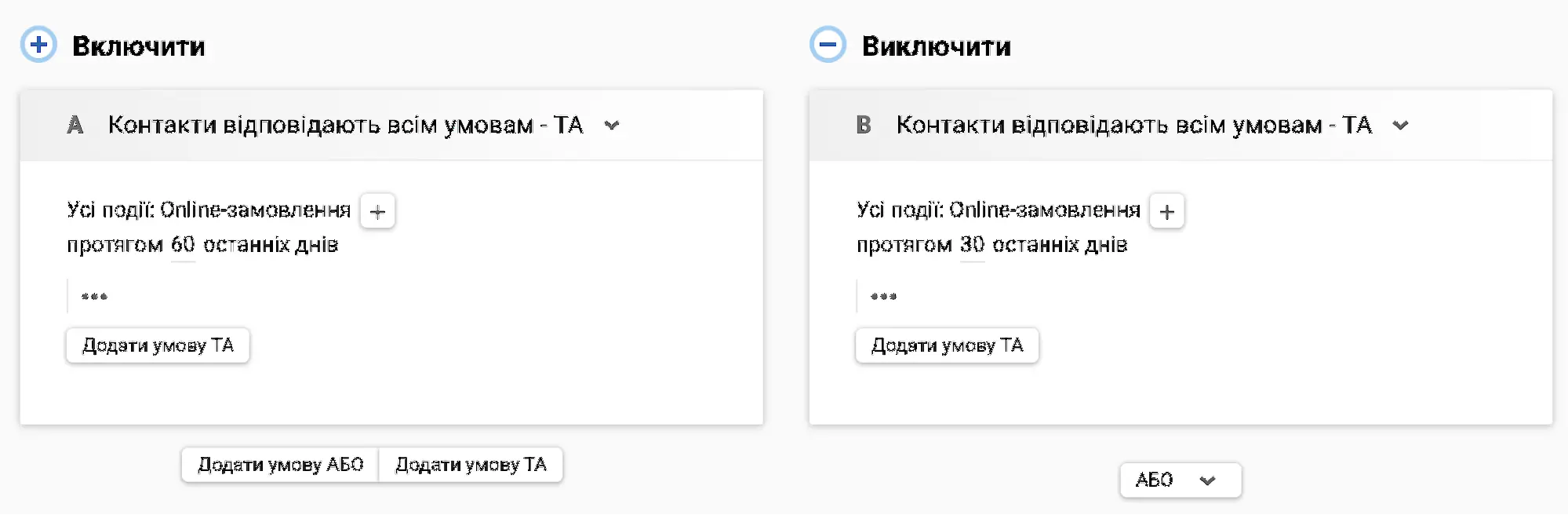Click the 30 days value in block B
Screen dimensions: 1568x515
[972, 244]
